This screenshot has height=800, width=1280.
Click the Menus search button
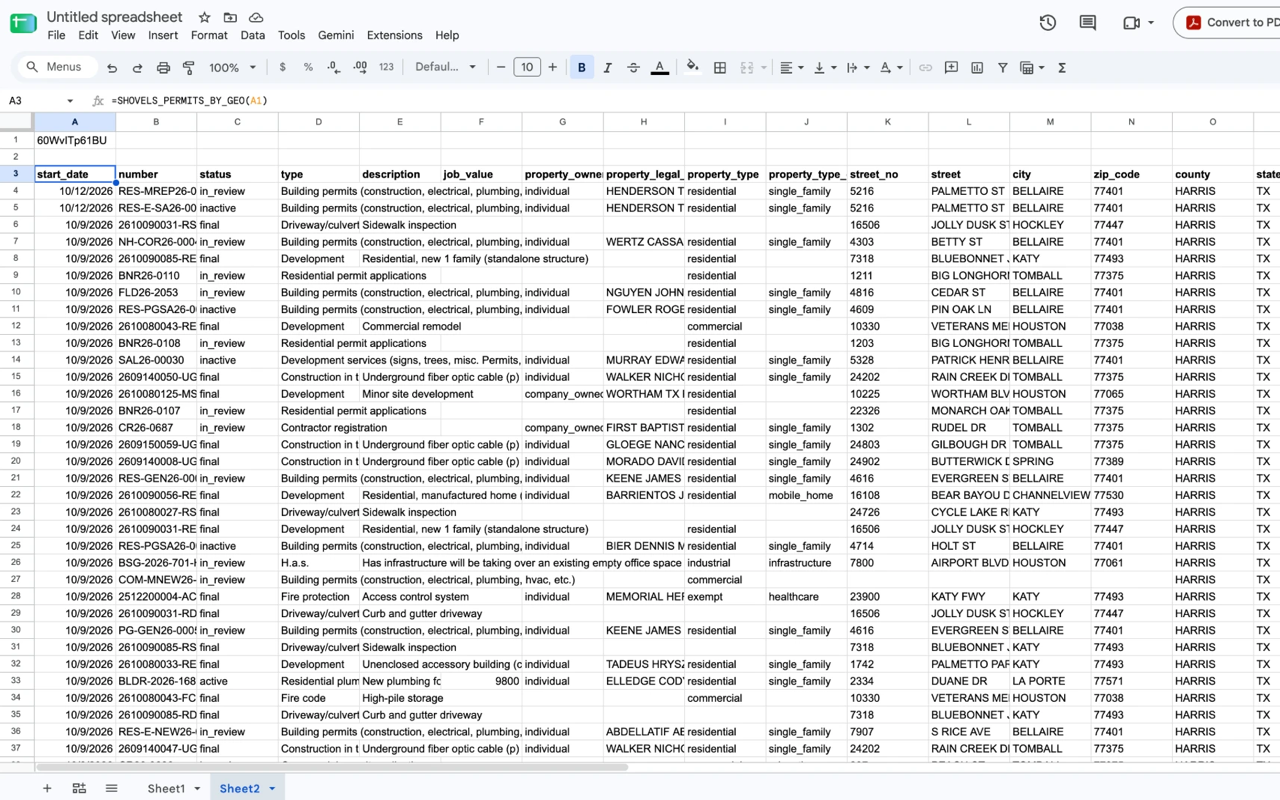[56, 68]
